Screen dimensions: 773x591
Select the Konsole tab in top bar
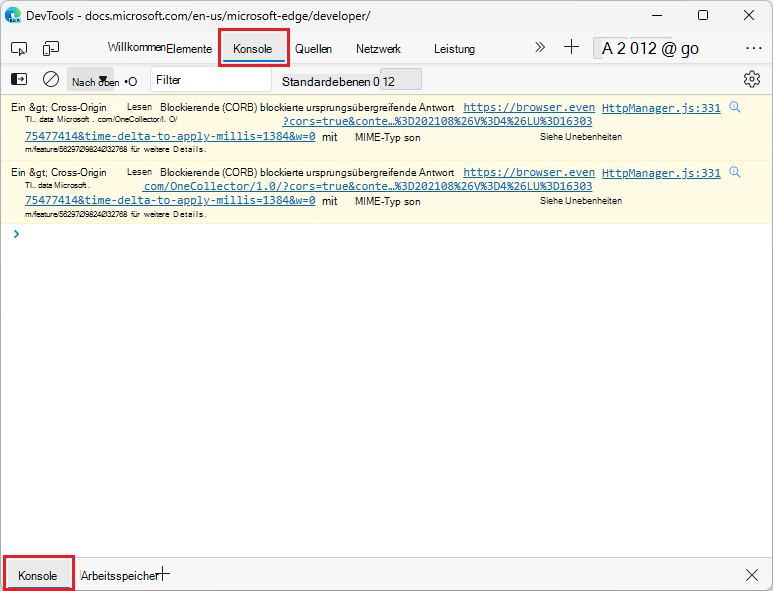coord(252,49)
